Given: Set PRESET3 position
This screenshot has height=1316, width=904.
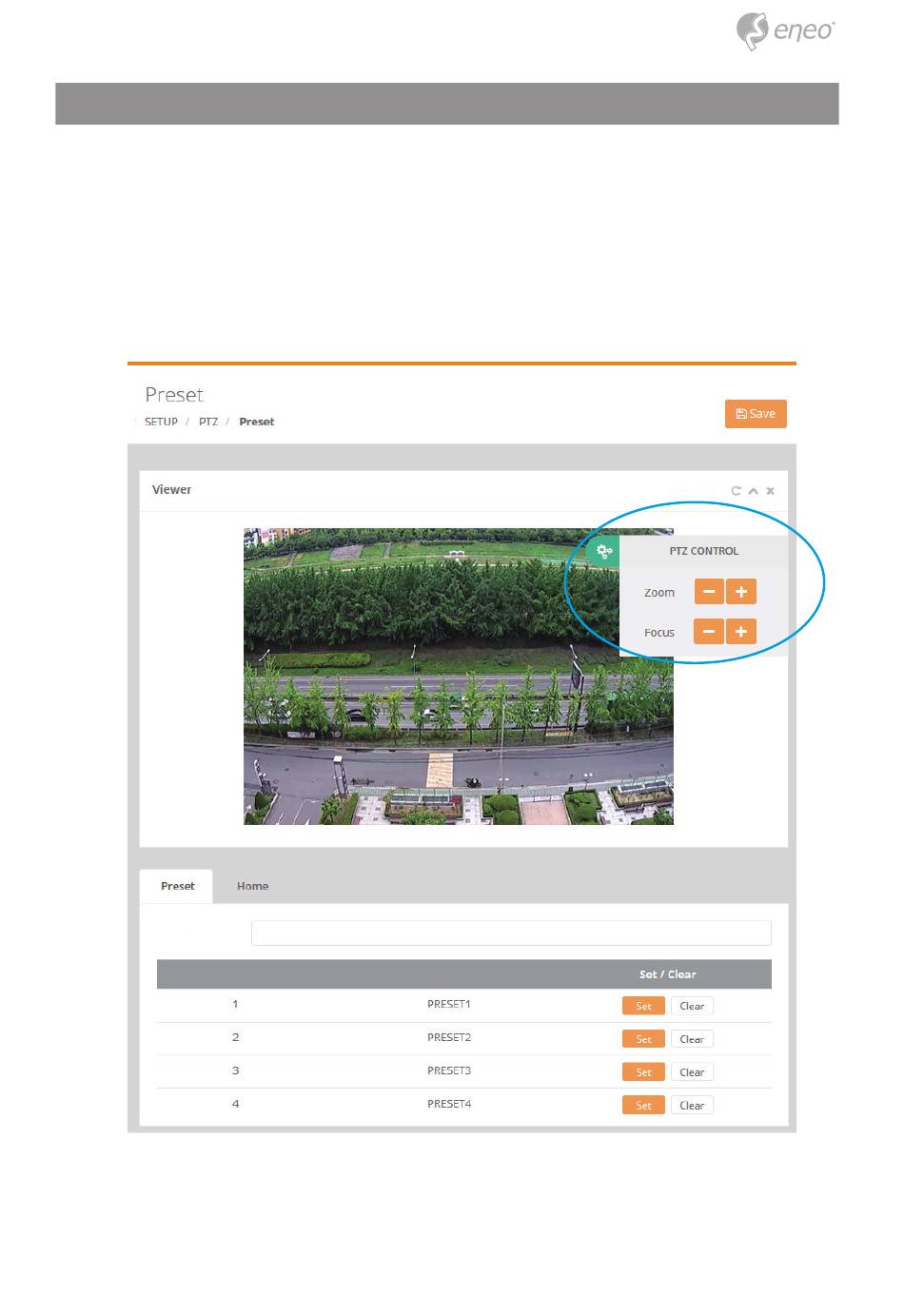Looking at the screenshot, I should coord(644,1072).
